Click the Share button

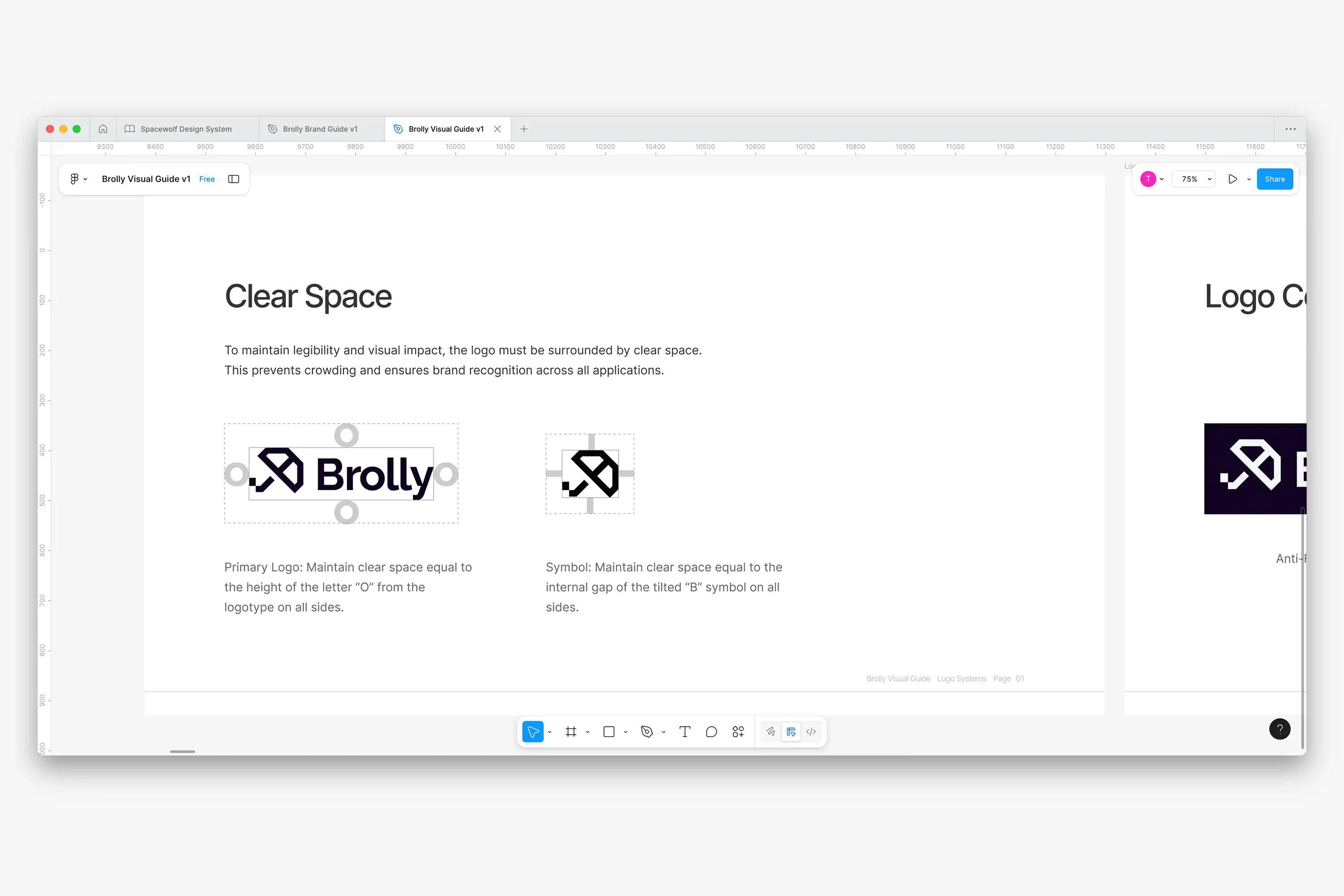tap(1274, 179)
